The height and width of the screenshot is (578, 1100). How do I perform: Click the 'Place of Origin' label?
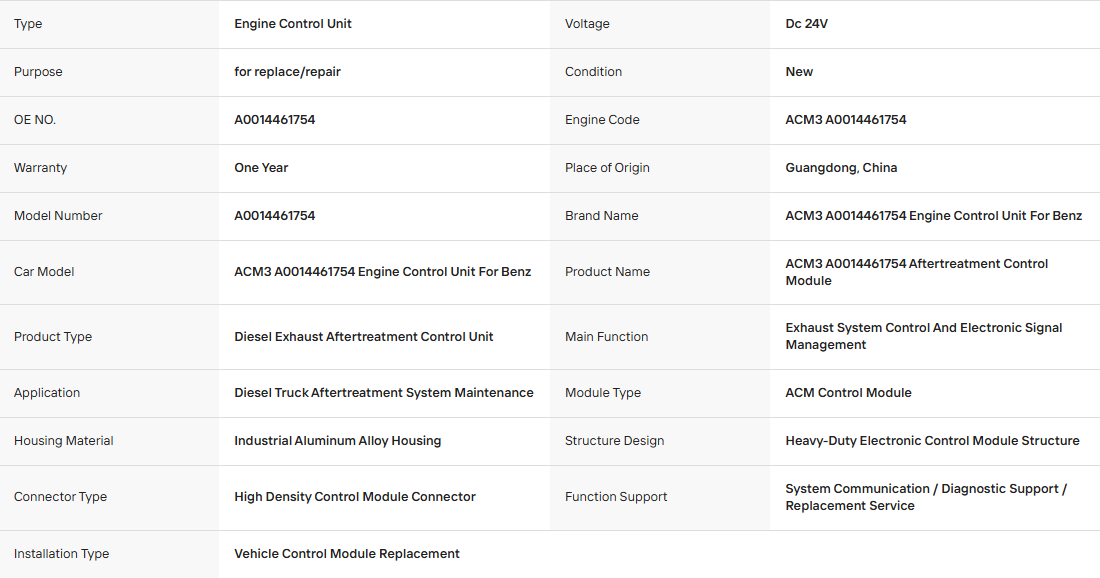608,168
